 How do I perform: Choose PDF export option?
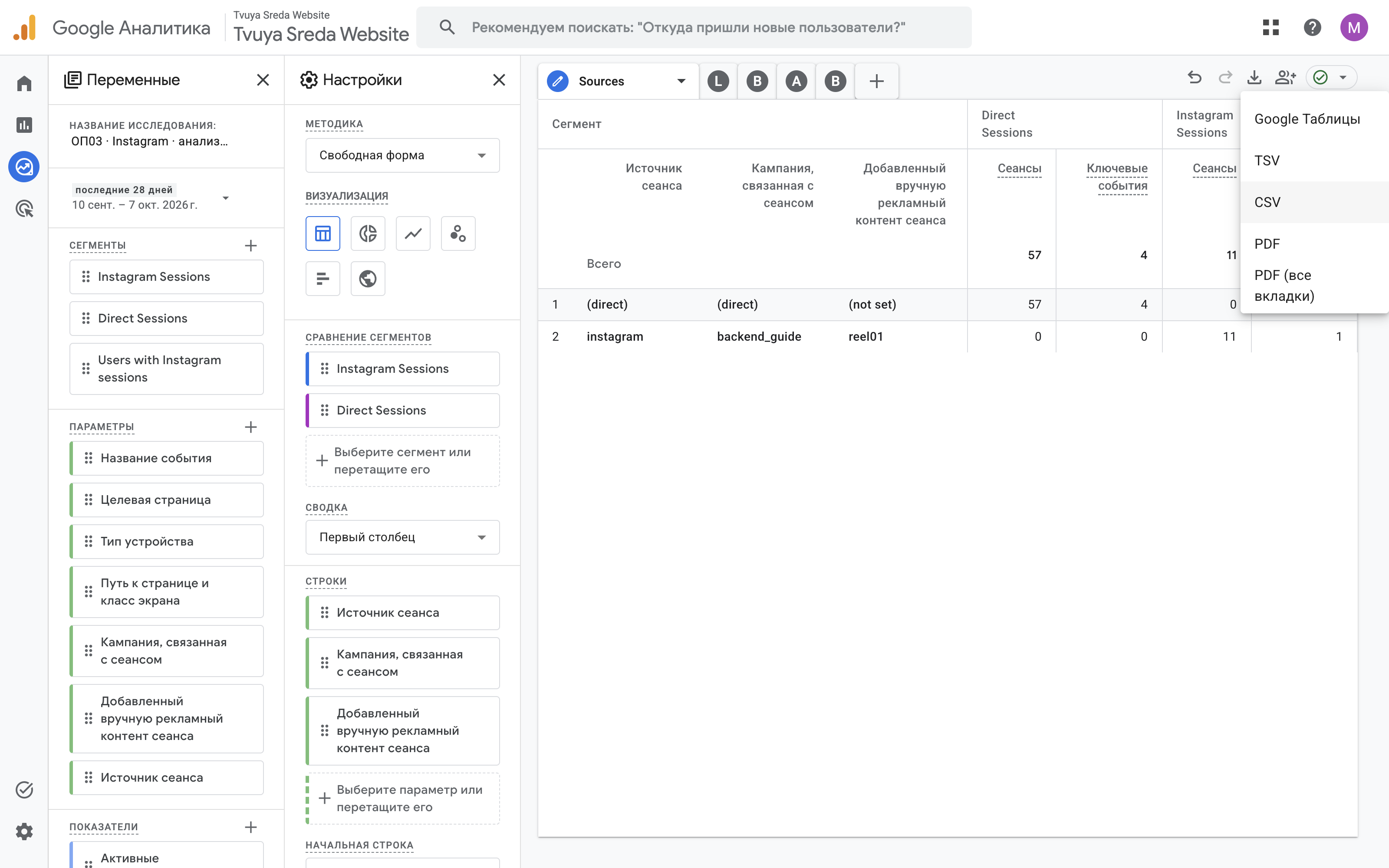pyautogui.click(x=1314, y=244)
